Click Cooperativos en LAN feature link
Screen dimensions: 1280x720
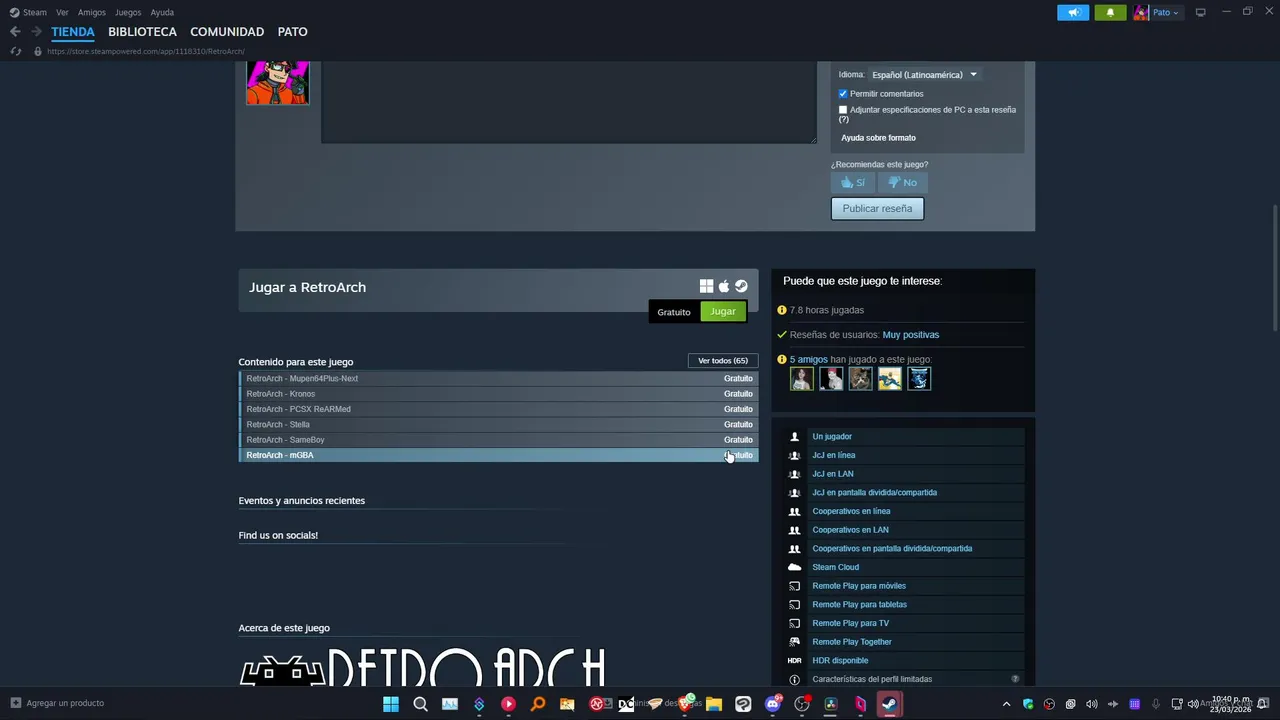(x=850, y=530)
